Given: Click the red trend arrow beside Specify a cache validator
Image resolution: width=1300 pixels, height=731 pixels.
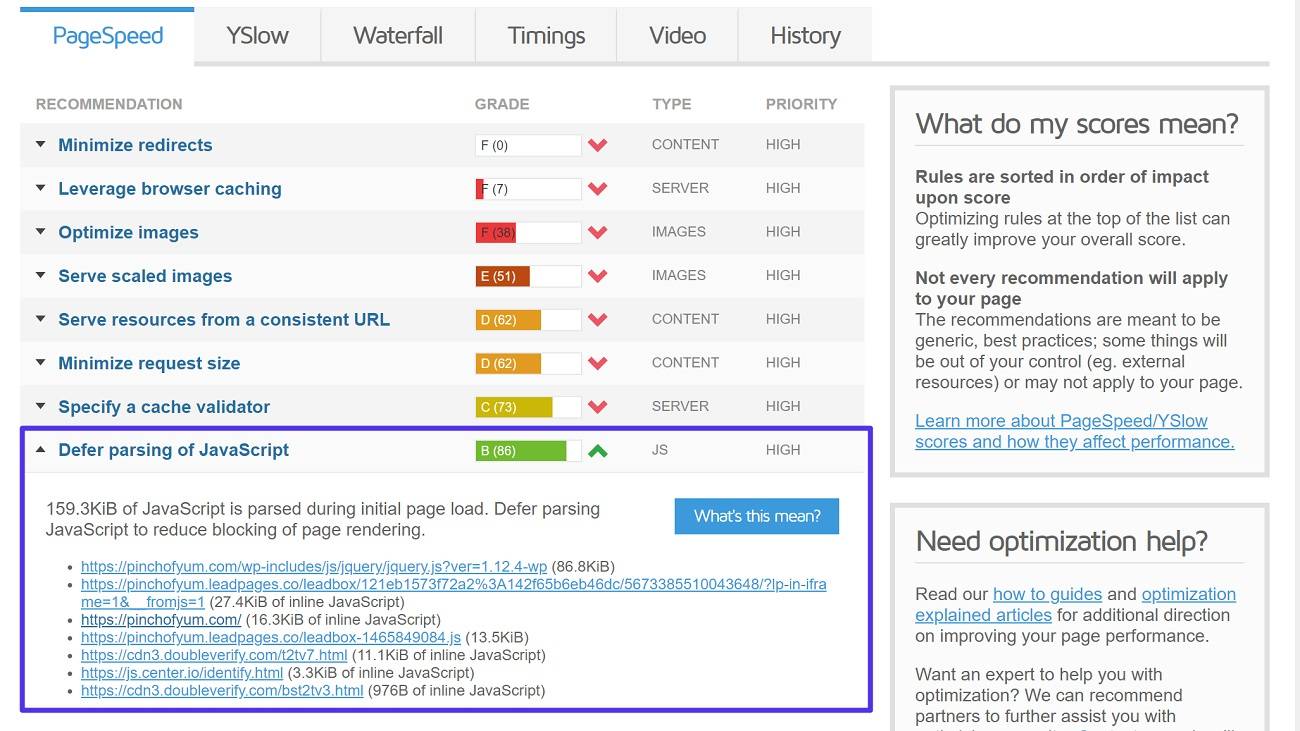Looking at the screenshot, I should click(597, 406).
